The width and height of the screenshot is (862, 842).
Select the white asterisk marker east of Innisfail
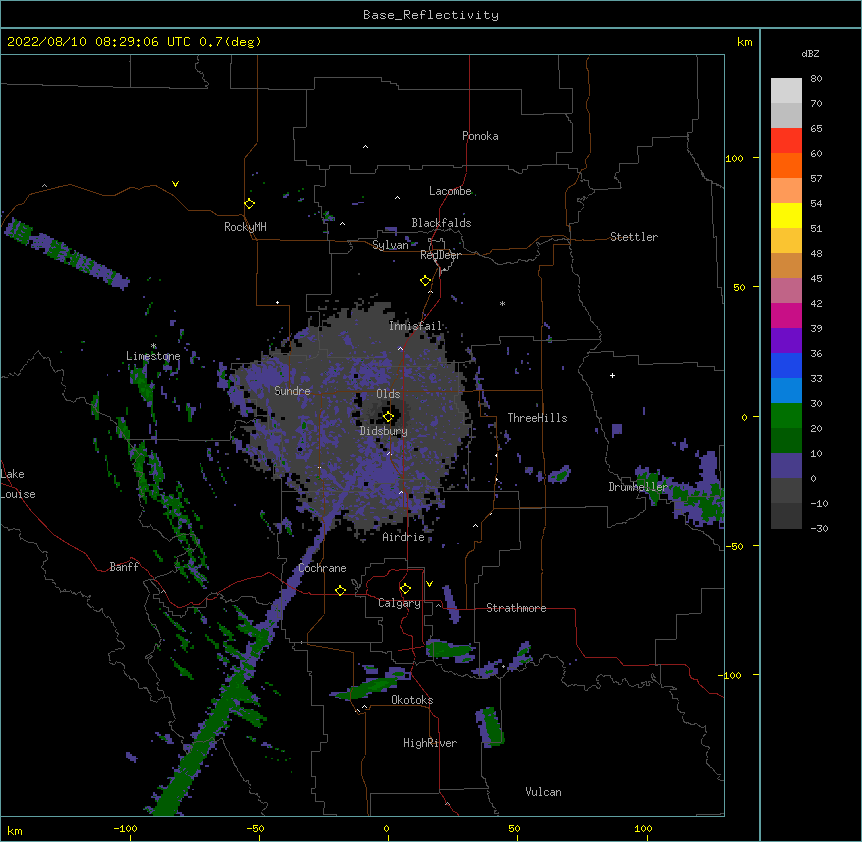pyautogui.click(x=502, y=303)
